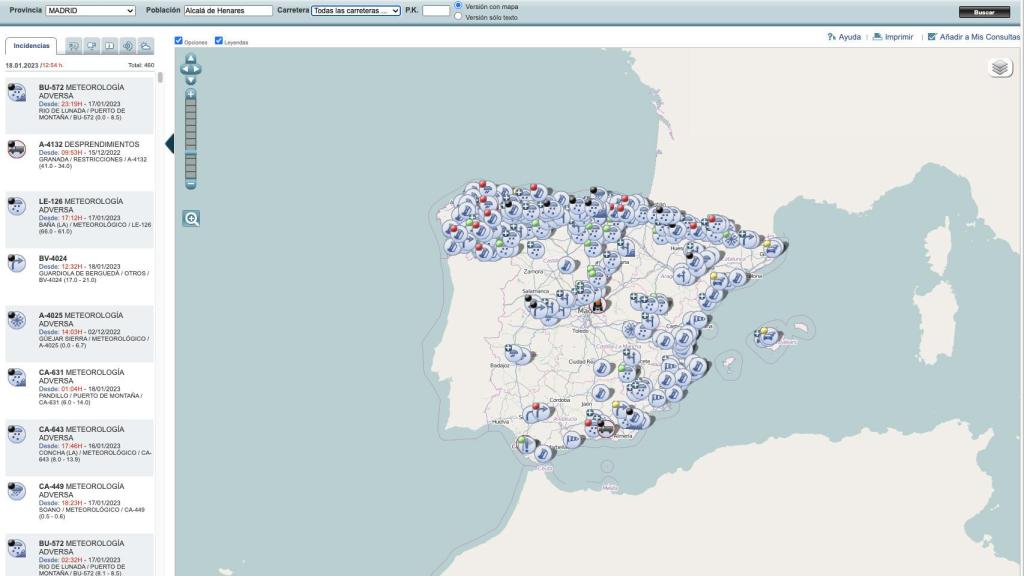Image resolution: width=1024 pixels, height=576 pixels.
Task: Select the A-4132 DESPRENDIMIENTOS incident text
Action: (89, 144)
